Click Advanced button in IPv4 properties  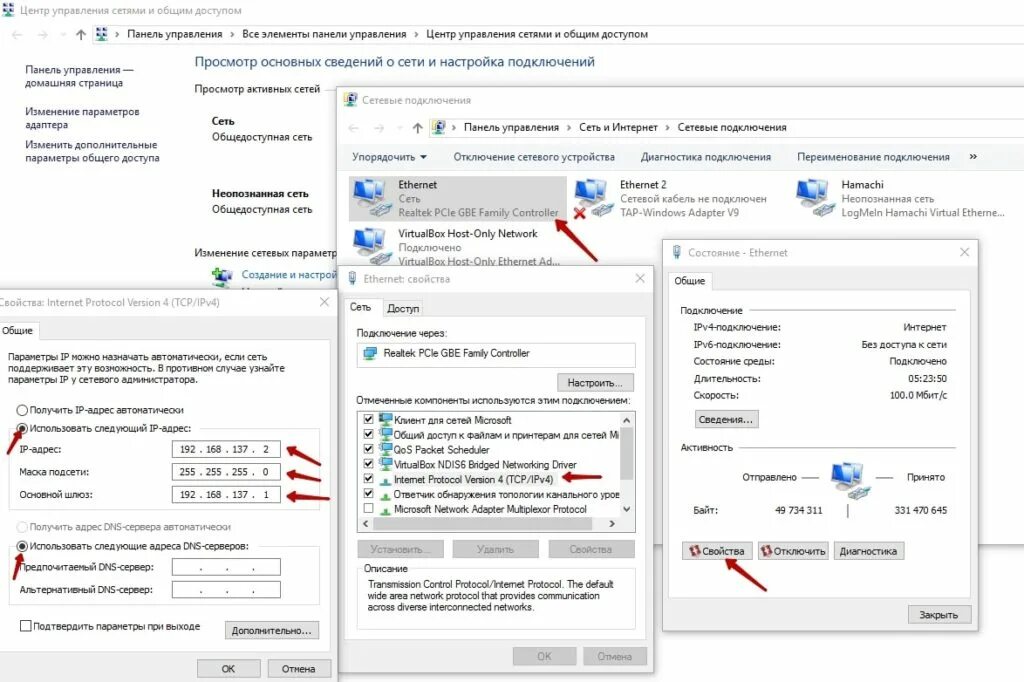coord(272,630)
